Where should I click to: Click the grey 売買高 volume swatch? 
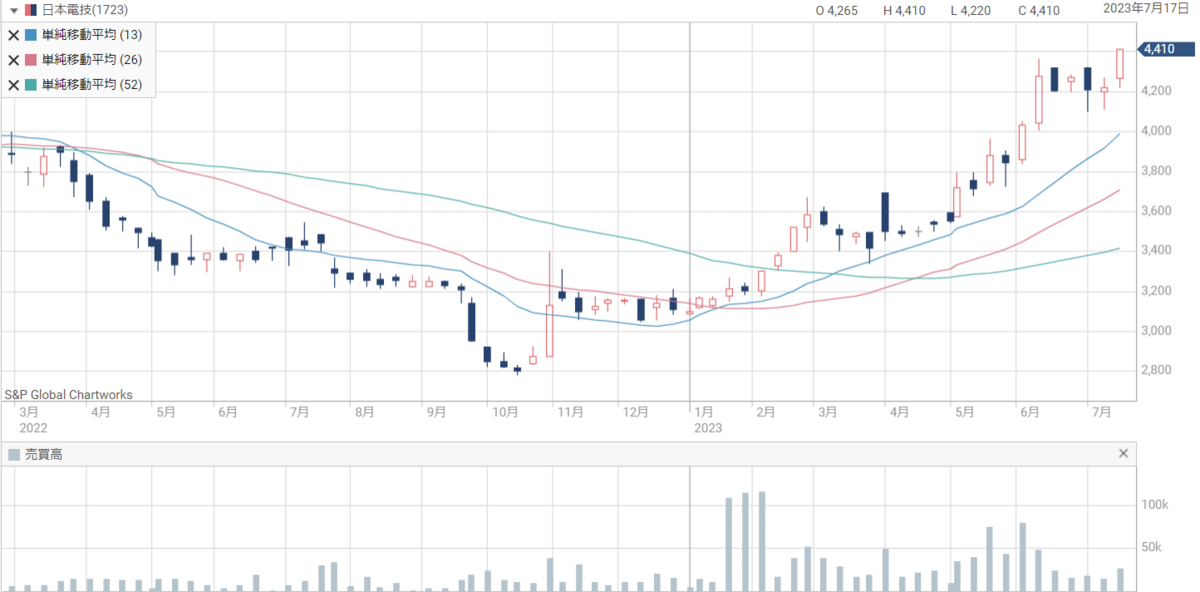point(13,454)
